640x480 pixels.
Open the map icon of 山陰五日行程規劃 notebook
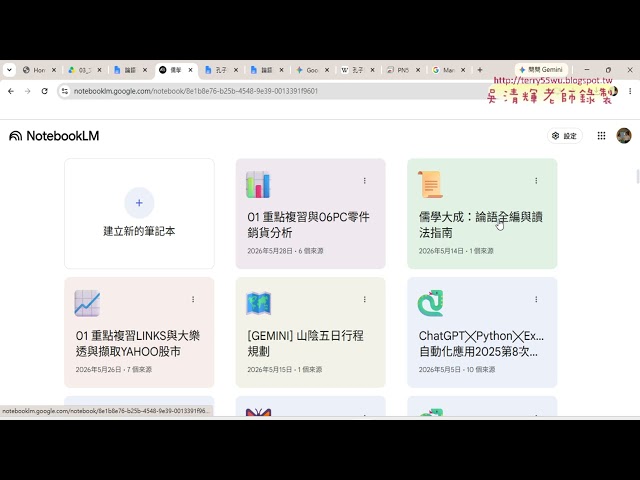coord(258,303)
